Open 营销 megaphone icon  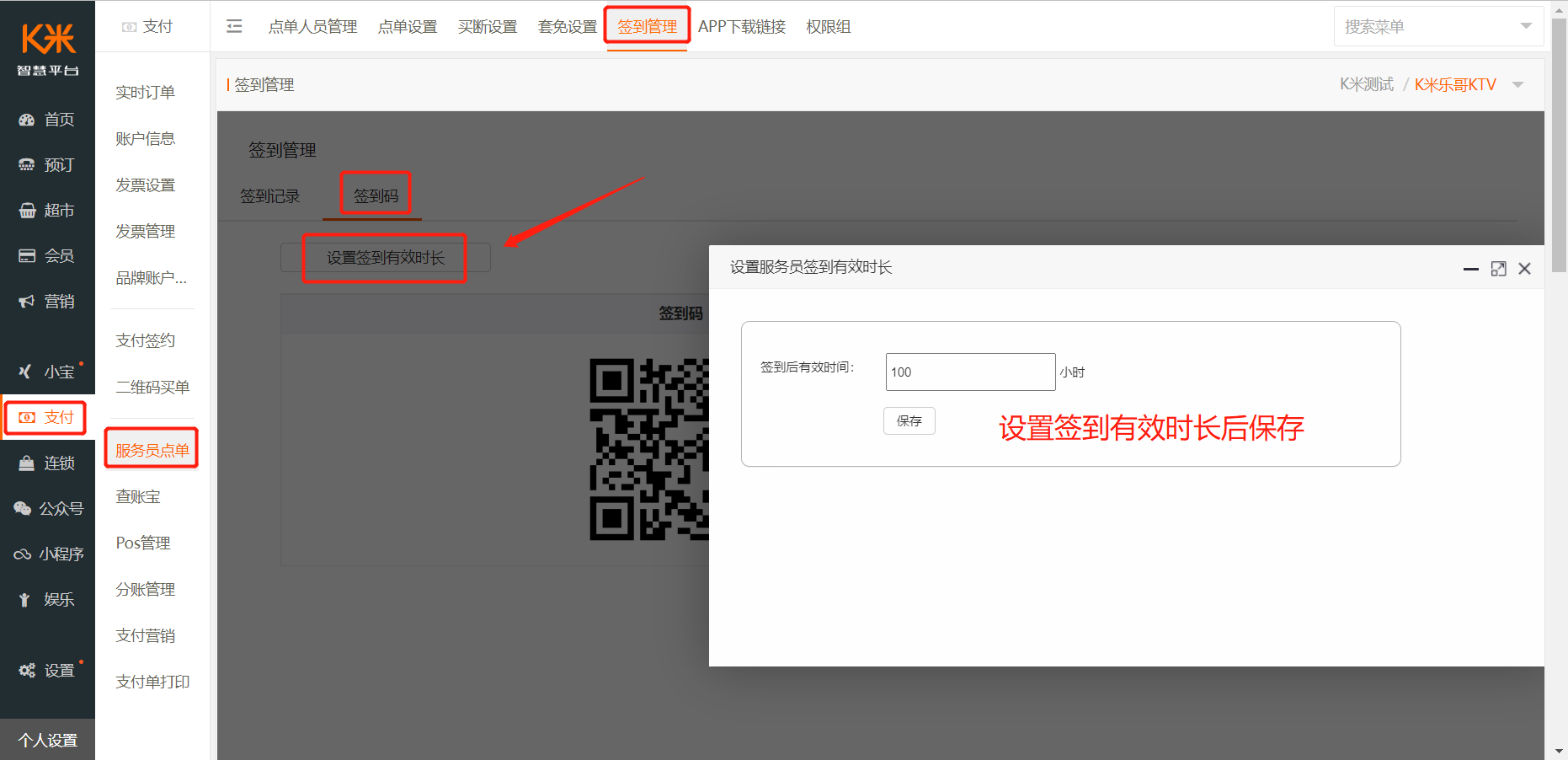(27, 302)
